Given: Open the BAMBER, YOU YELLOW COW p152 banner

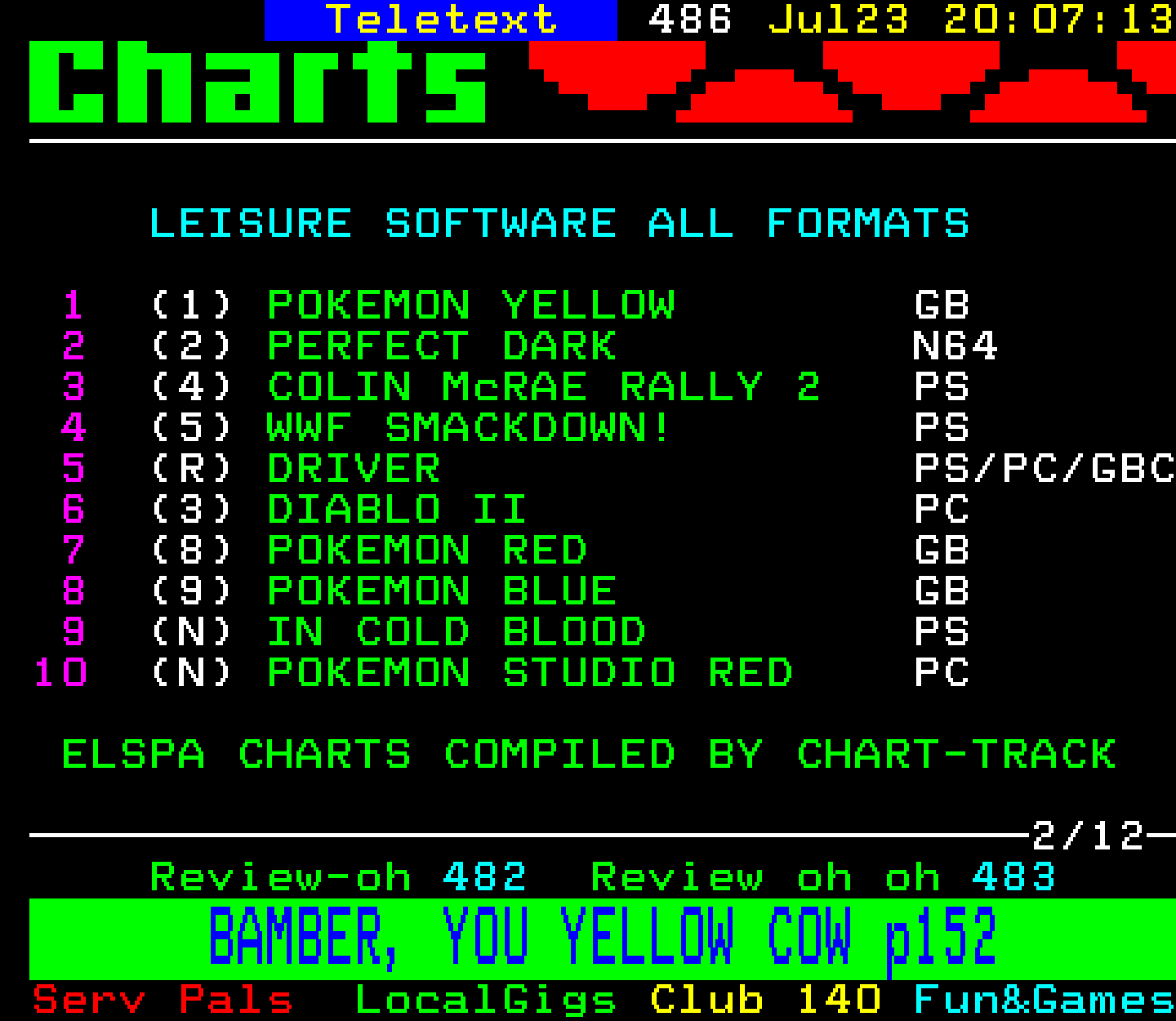Looking at the screenshot, I should pyautogui.click(x=603, y=939).
